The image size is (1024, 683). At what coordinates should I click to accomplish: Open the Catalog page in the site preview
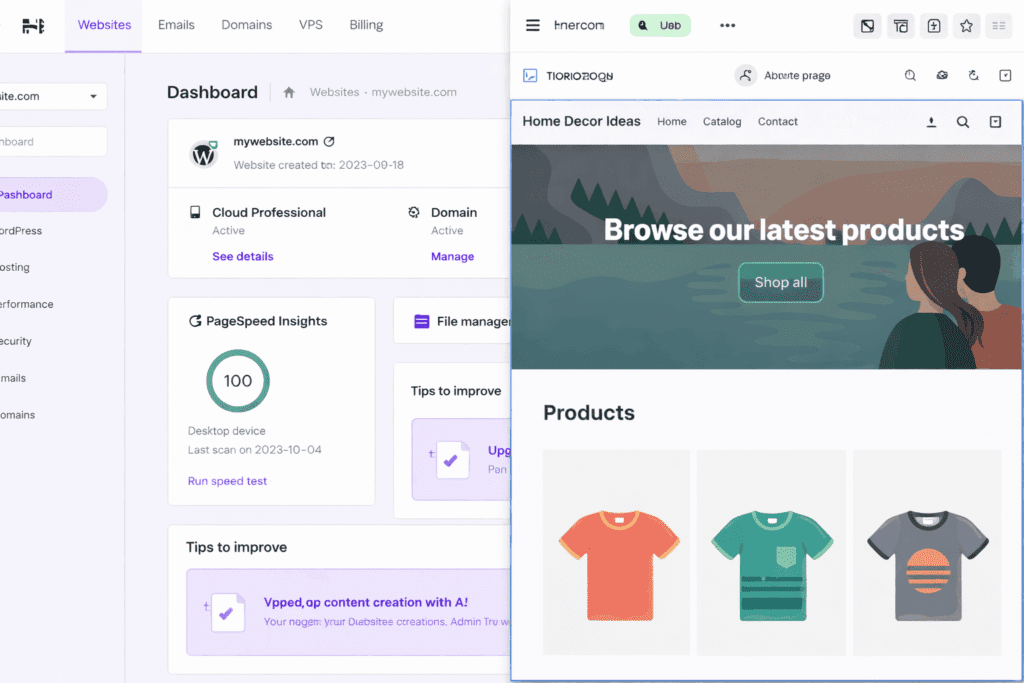click(721, 121)
